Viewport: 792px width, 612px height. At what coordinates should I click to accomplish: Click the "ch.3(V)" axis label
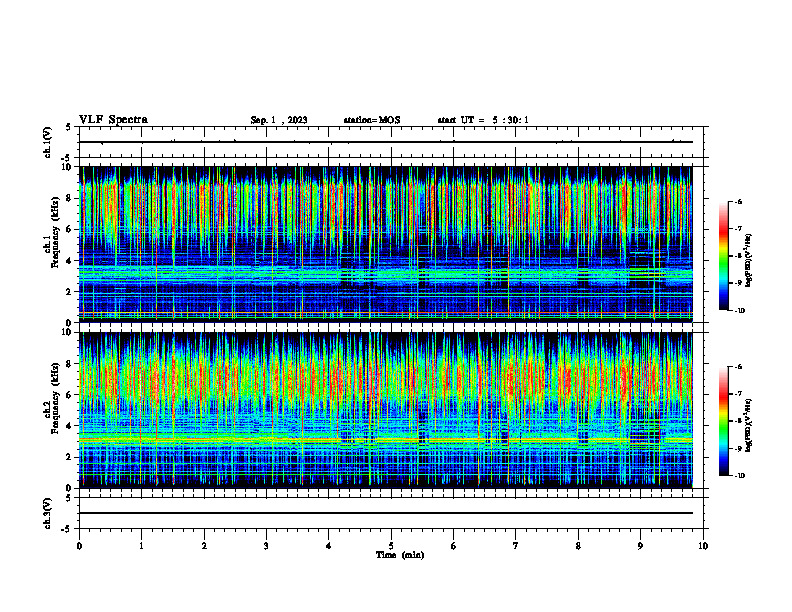point(47,513)
